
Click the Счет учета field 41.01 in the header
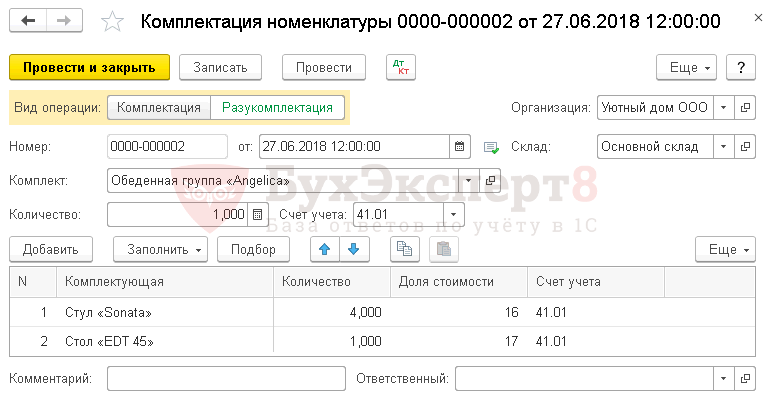pyautogui.click(x=398, y=214)
